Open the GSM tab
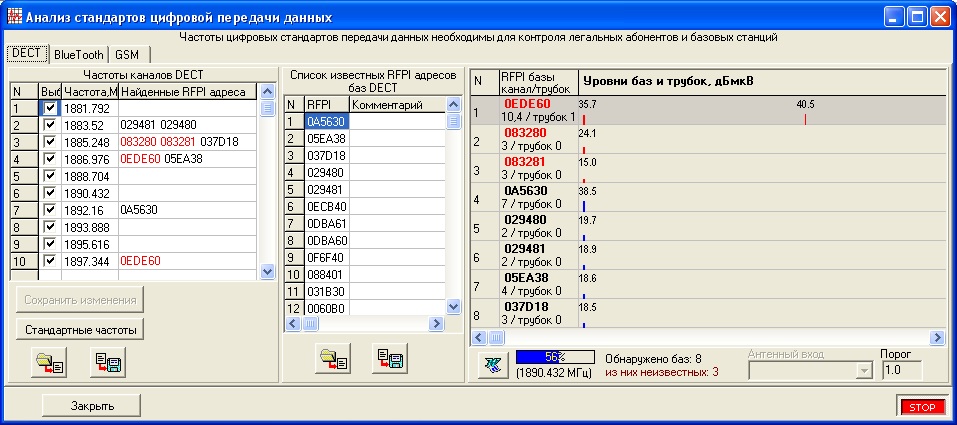The image size is (957, 425). tap(127, 54)
